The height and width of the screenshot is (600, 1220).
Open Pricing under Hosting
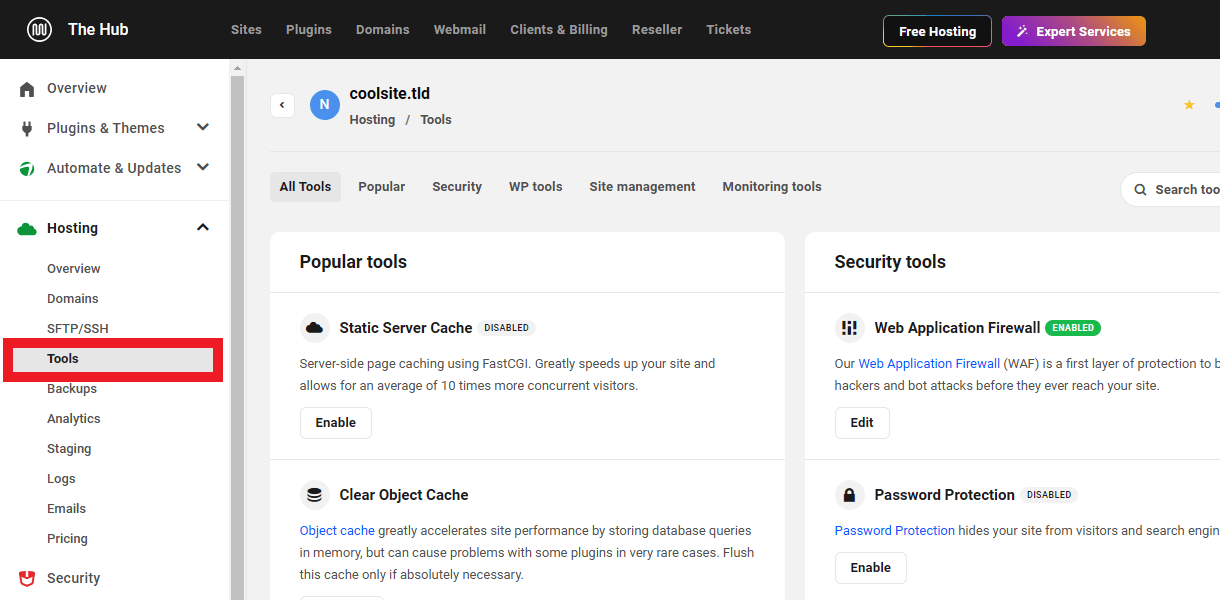point(68,539)
